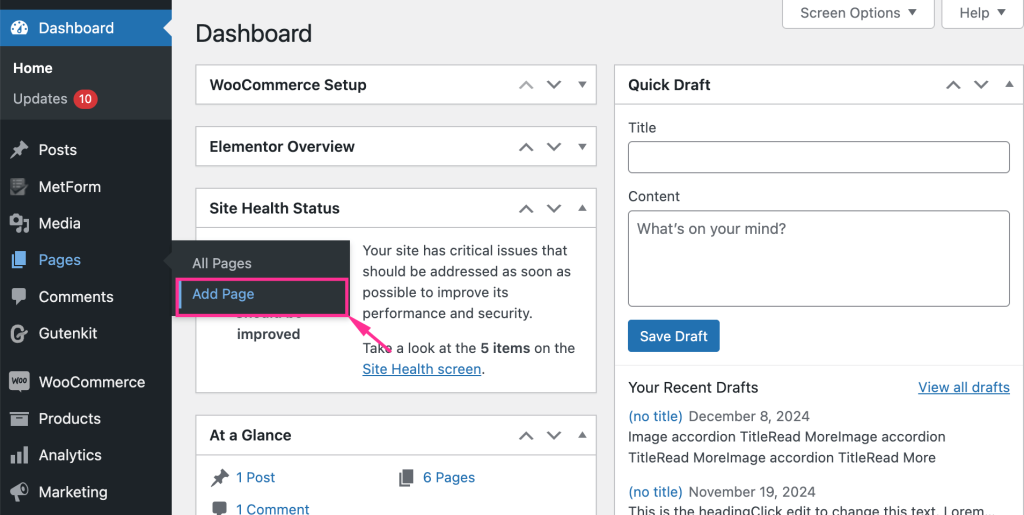Move Site Health Status widget up

coord(526,209)
